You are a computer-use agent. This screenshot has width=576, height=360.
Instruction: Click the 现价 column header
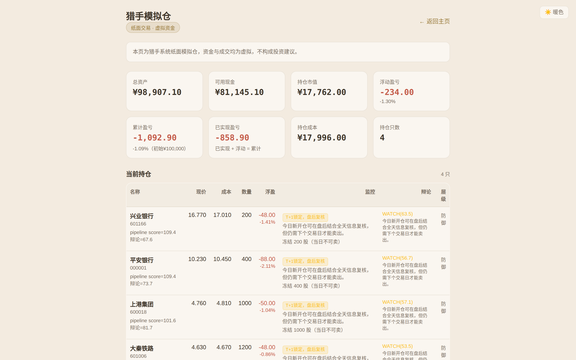point(201,192)
